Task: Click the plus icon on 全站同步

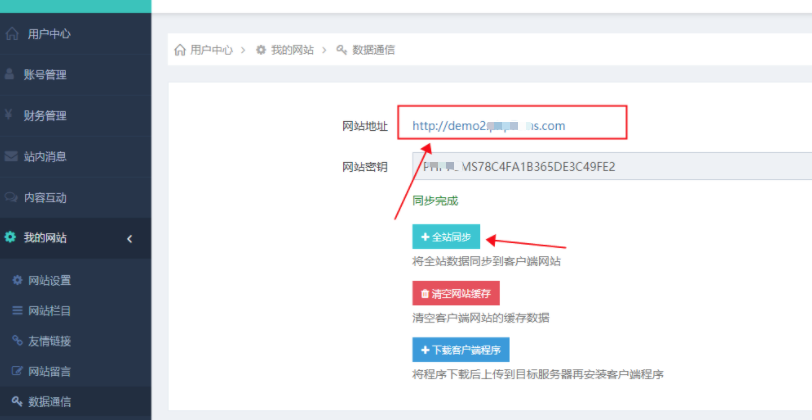Action: click(x=426, y=237)
